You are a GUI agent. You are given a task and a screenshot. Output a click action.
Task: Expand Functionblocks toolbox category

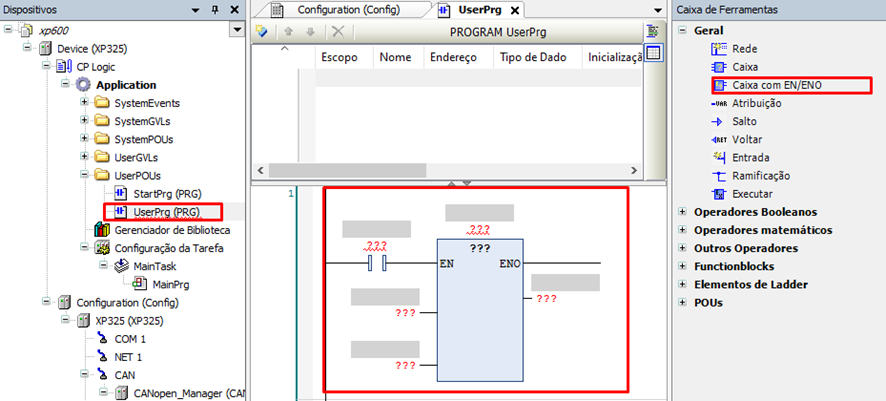tap(683, 266)
